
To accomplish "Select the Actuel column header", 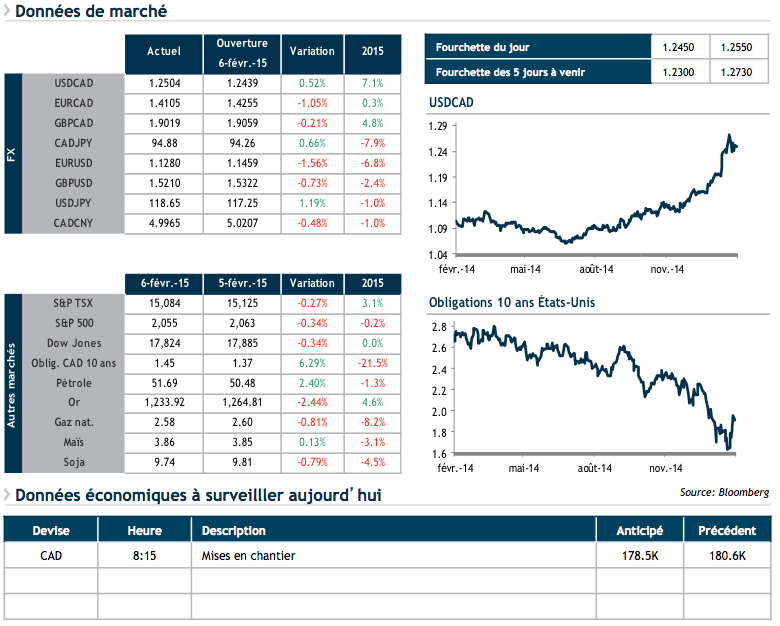I will coord(163,52).
